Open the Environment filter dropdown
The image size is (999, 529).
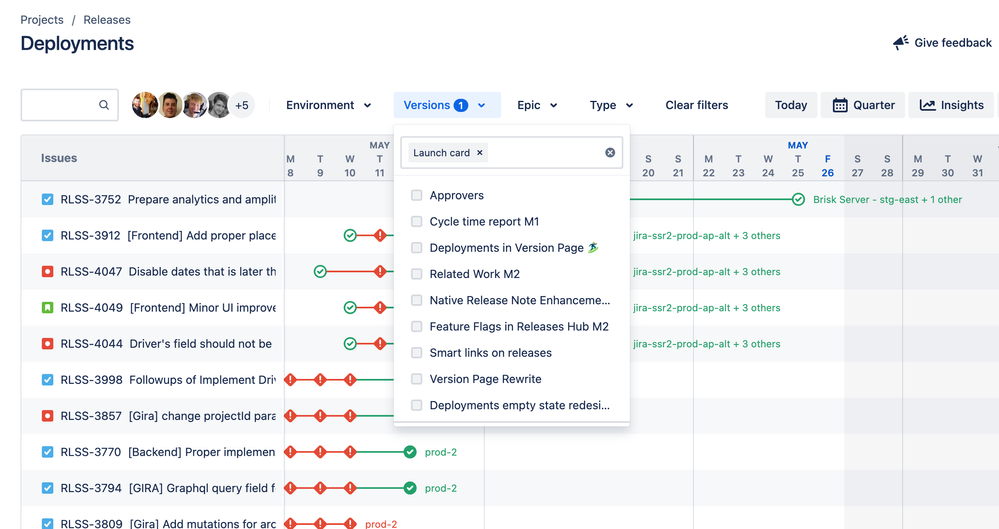328,105
